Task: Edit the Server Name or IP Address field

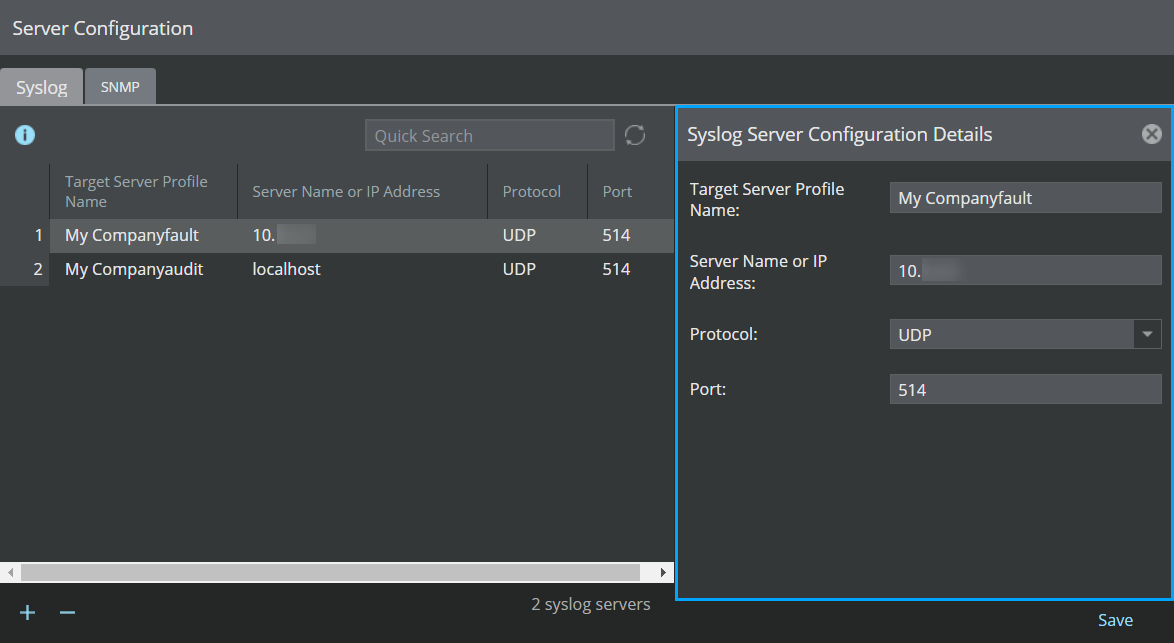Action: (x=1025, y=270)
